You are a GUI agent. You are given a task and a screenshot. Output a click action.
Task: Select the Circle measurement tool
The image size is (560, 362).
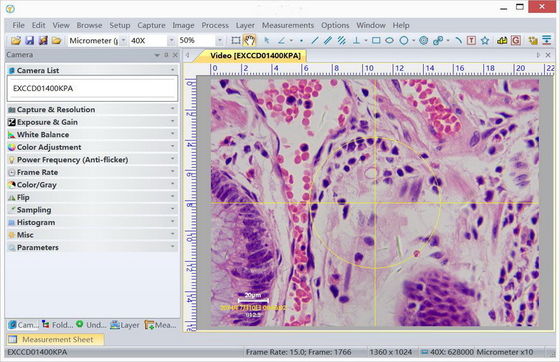click(x=404, y=40)
